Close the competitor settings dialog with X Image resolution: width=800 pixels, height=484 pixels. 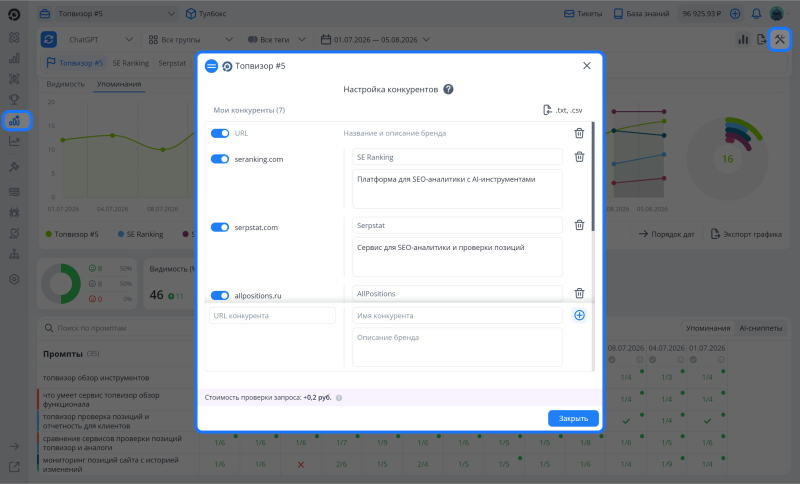[587, 66]
